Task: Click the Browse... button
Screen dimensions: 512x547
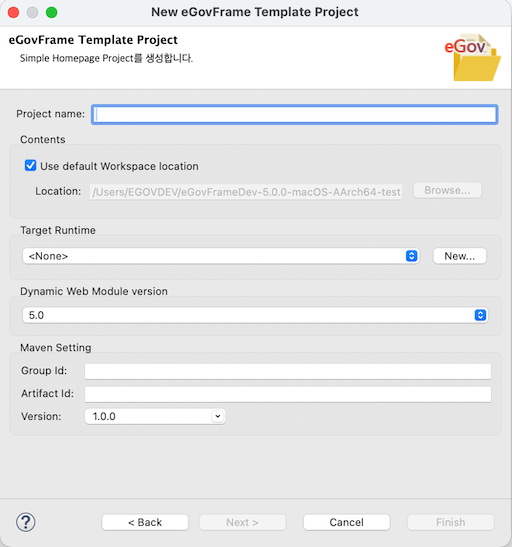Action: pos(447,190)
